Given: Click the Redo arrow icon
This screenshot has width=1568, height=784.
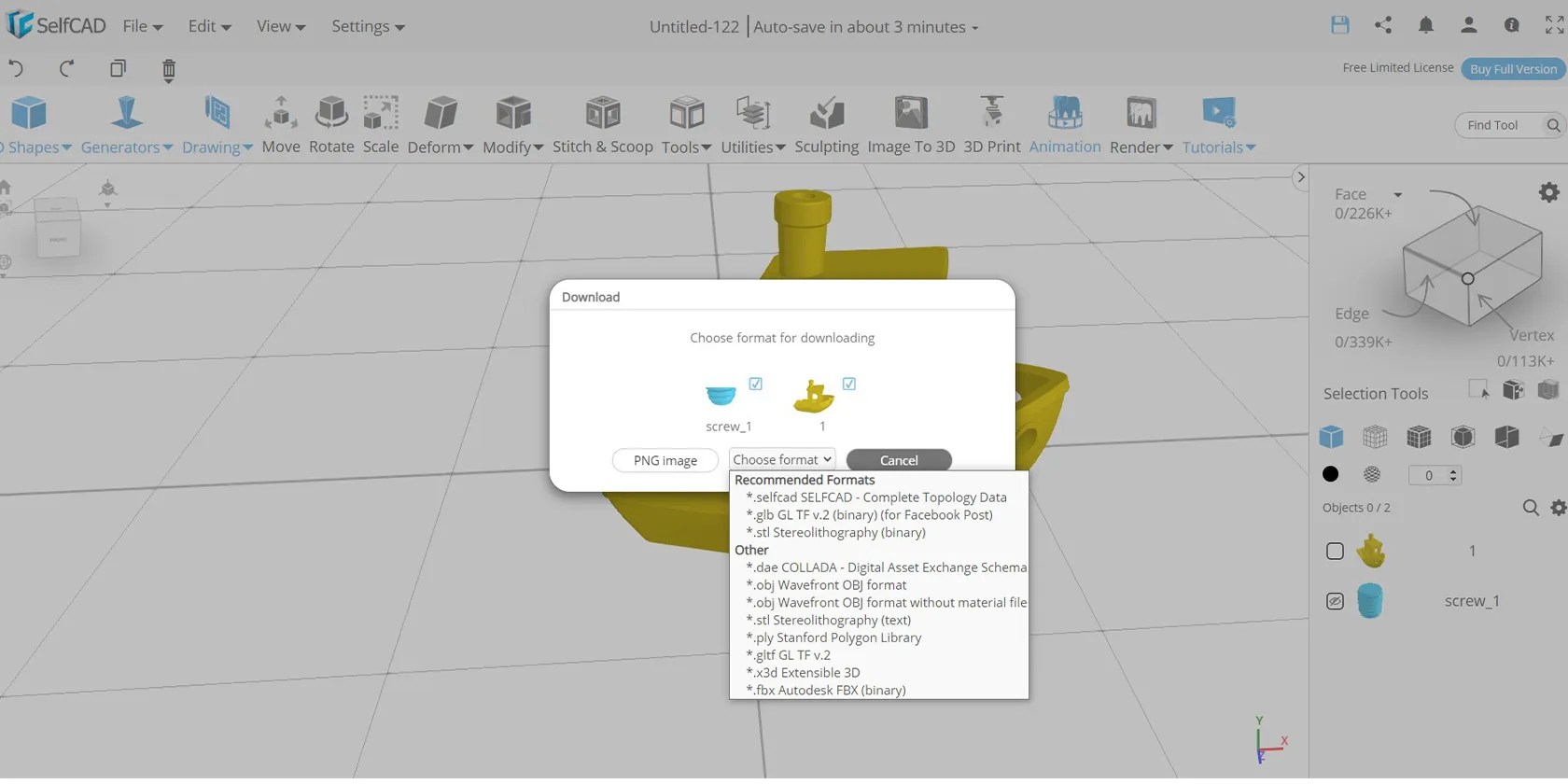Looking at the screenshot, I should pos(66,68).
